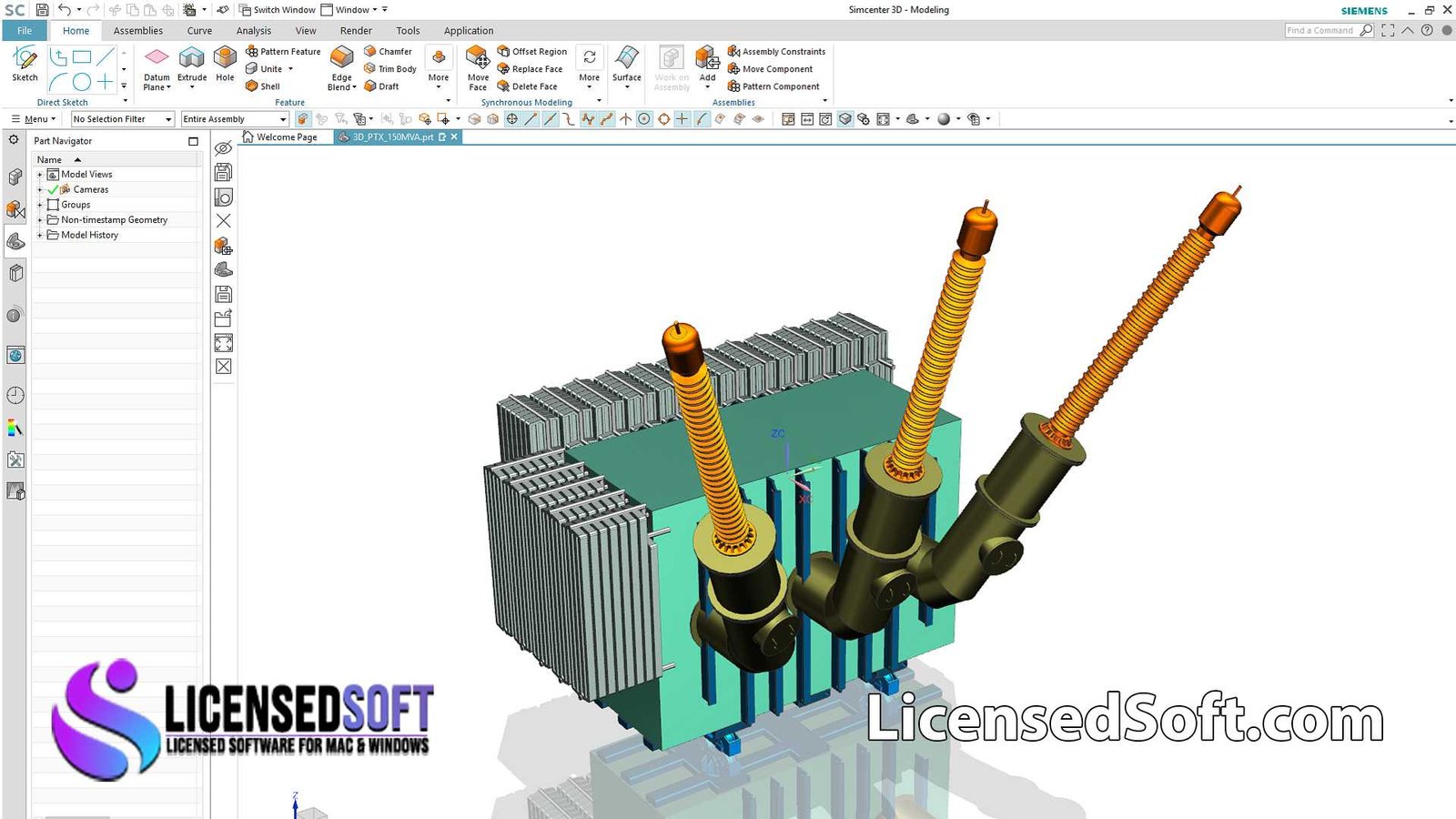Image resolution: width=1456 pixels, height=819 pixels.
Task: Pick the Hole feature tool
Action: [225, 66]
